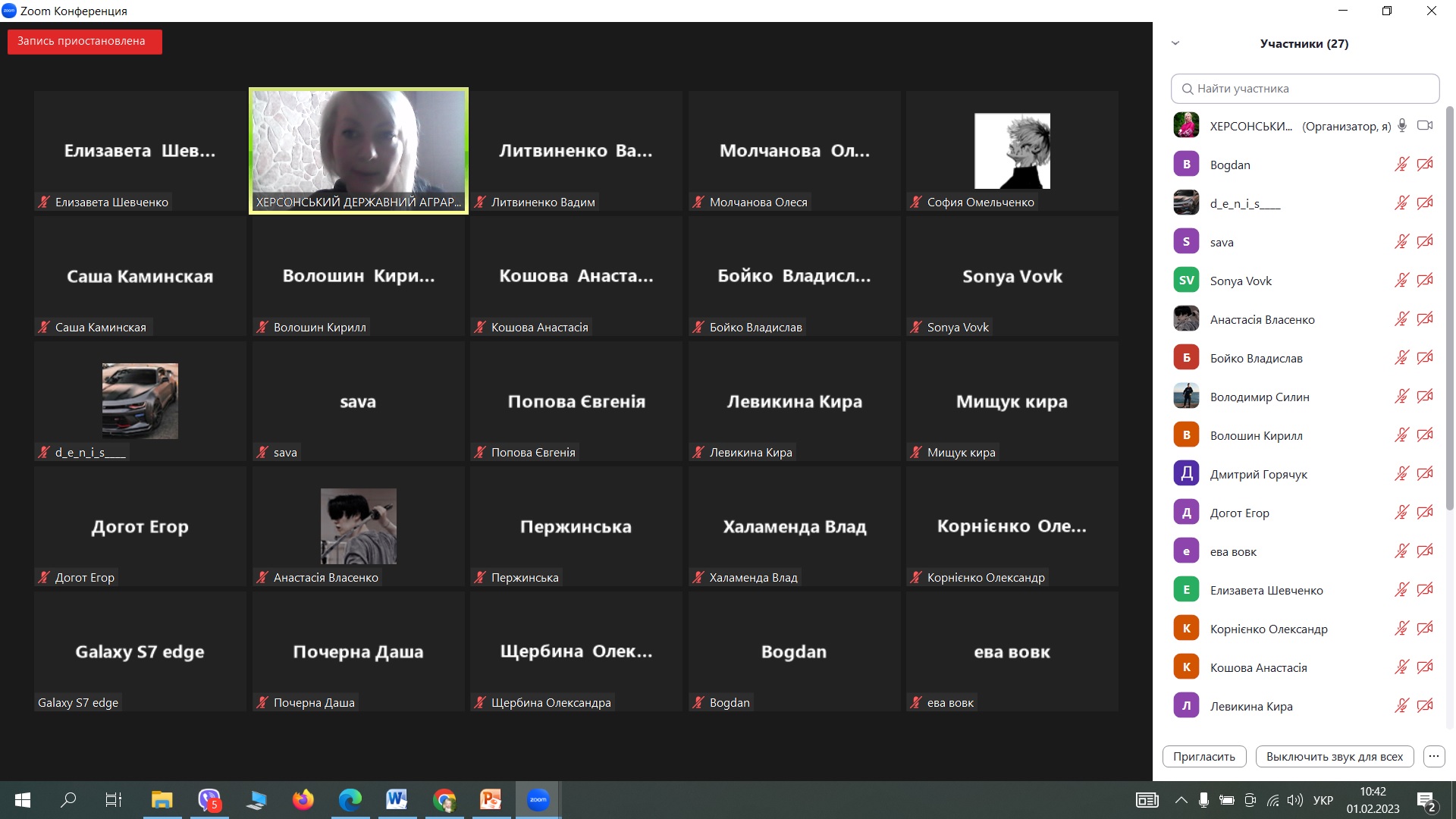
Task: Open the Viber app from taskbar
Action: point(209,799)
